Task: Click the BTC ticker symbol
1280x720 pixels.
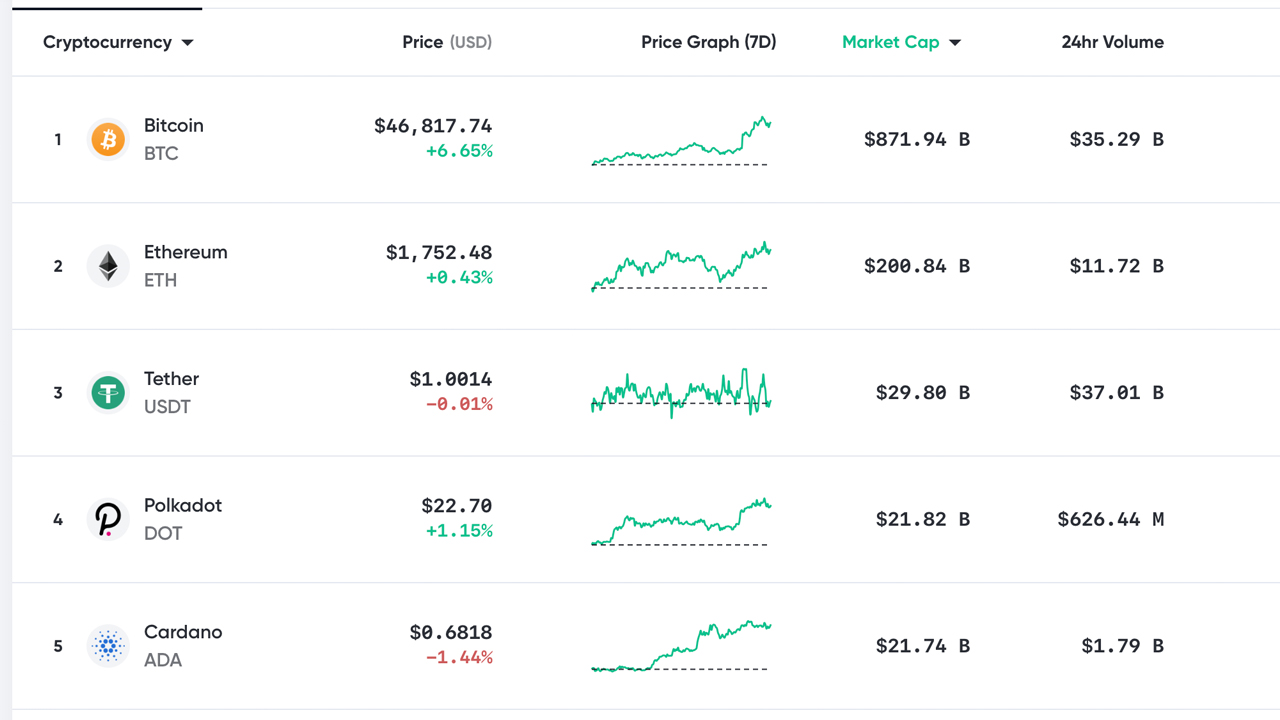Action: tap(161, 153)
